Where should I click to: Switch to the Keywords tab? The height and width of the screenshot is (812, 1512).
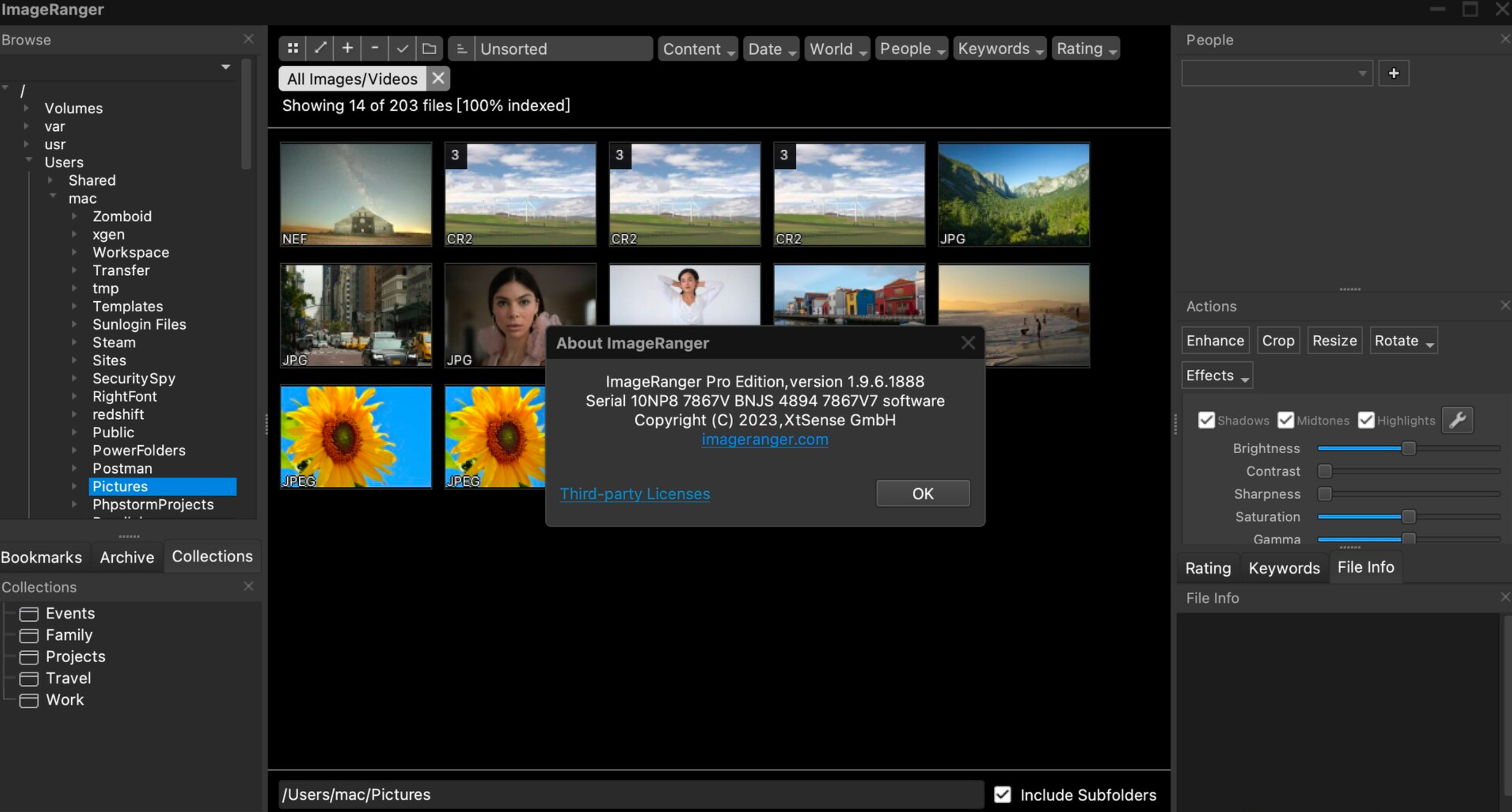point(1283,568)
